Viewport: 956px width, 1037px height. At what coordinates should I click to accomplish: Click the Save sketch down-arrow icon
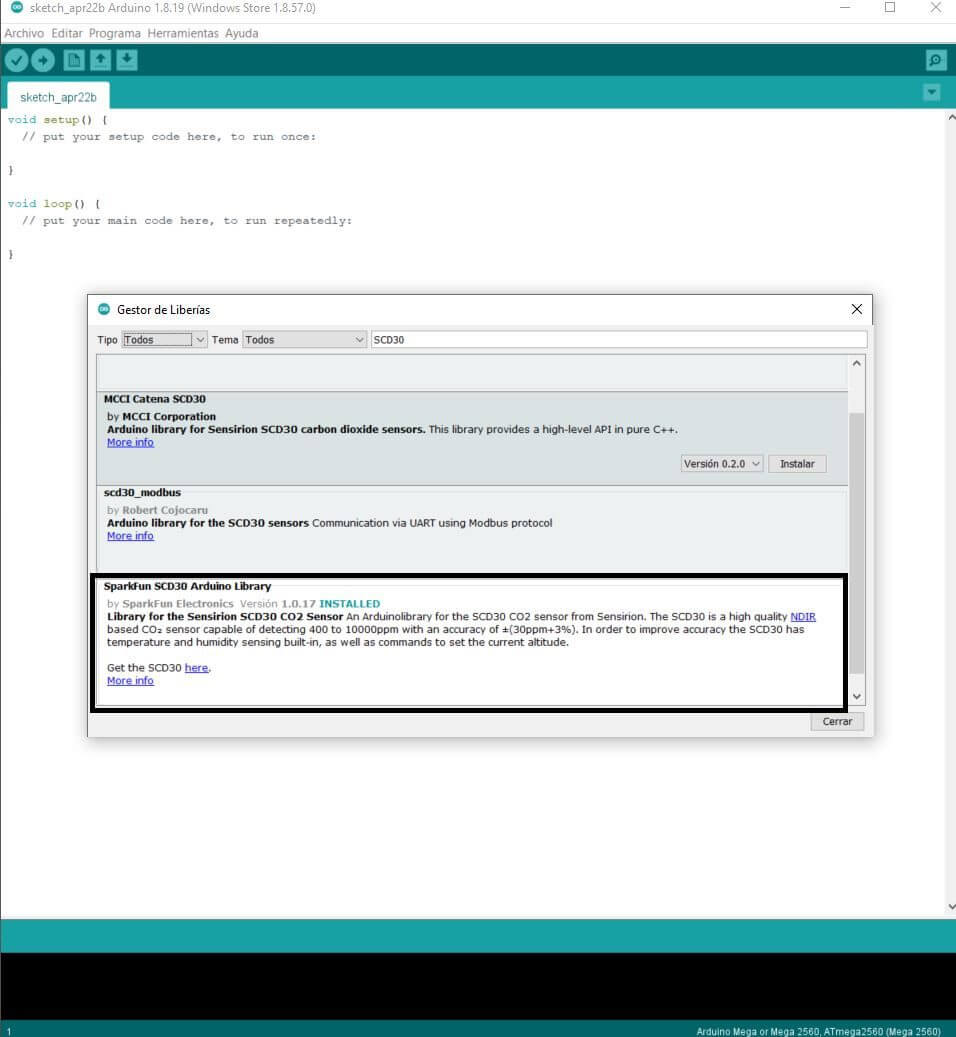[126, 61]
